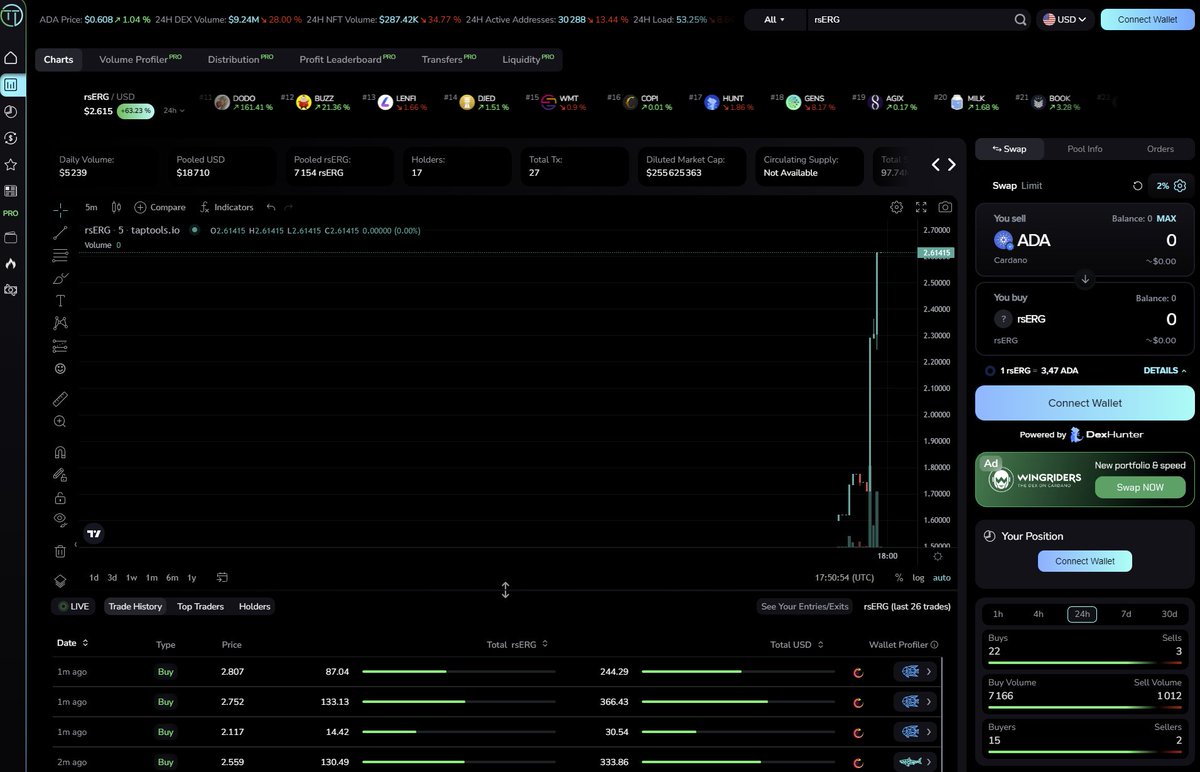Open the Go to date icon
This screenshot has height=772, width=1200.
click(x=222, y=577)
